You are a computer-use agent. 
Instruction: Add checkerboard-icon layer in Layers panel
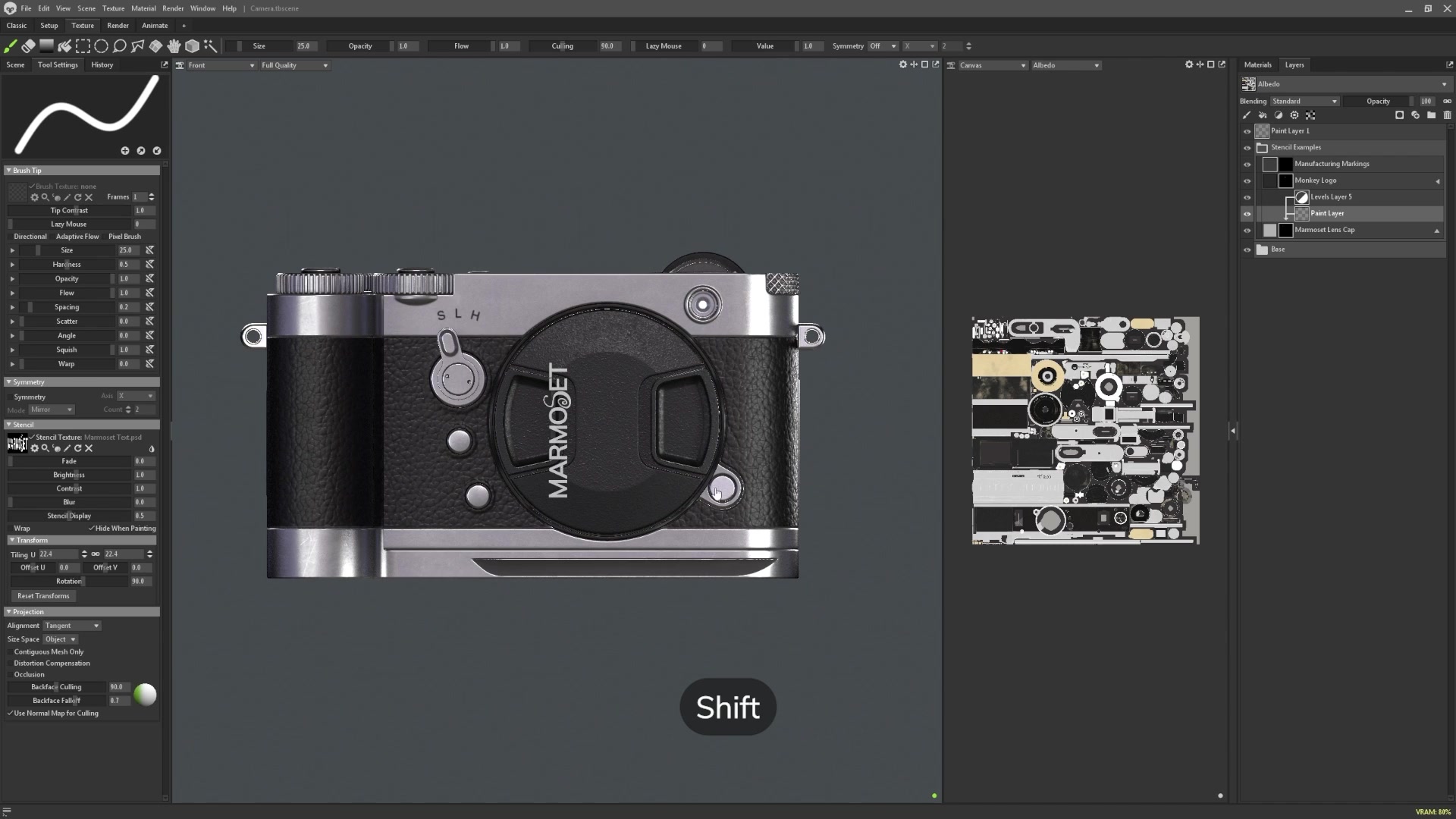click(1310, 115)
